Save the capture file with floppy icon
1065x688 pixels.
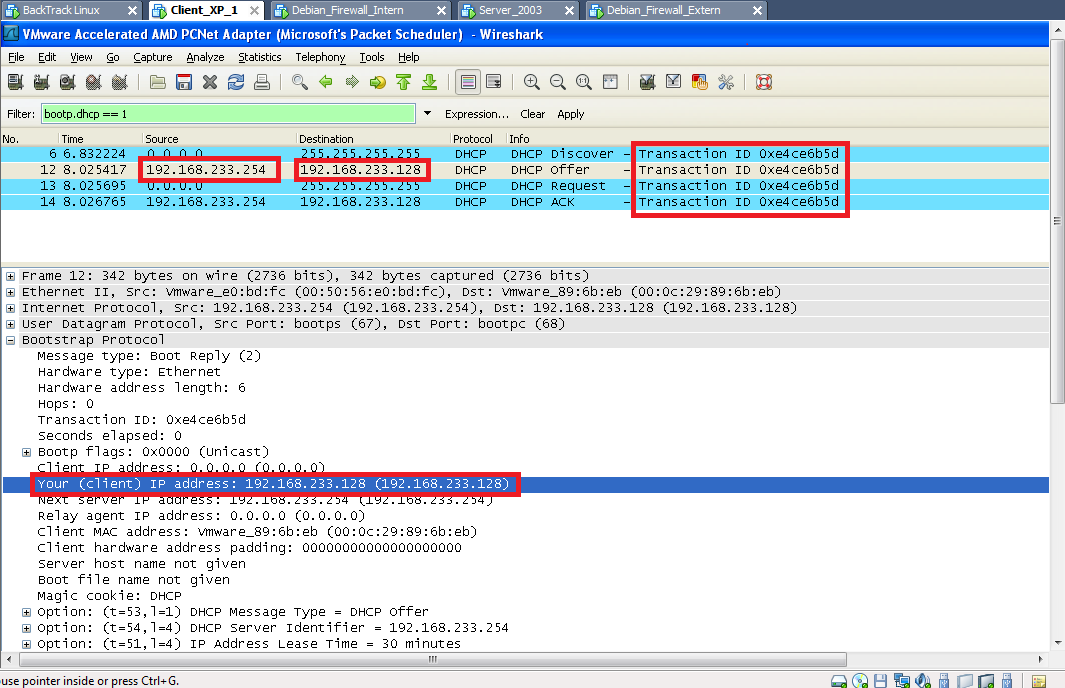click(183, 82)
